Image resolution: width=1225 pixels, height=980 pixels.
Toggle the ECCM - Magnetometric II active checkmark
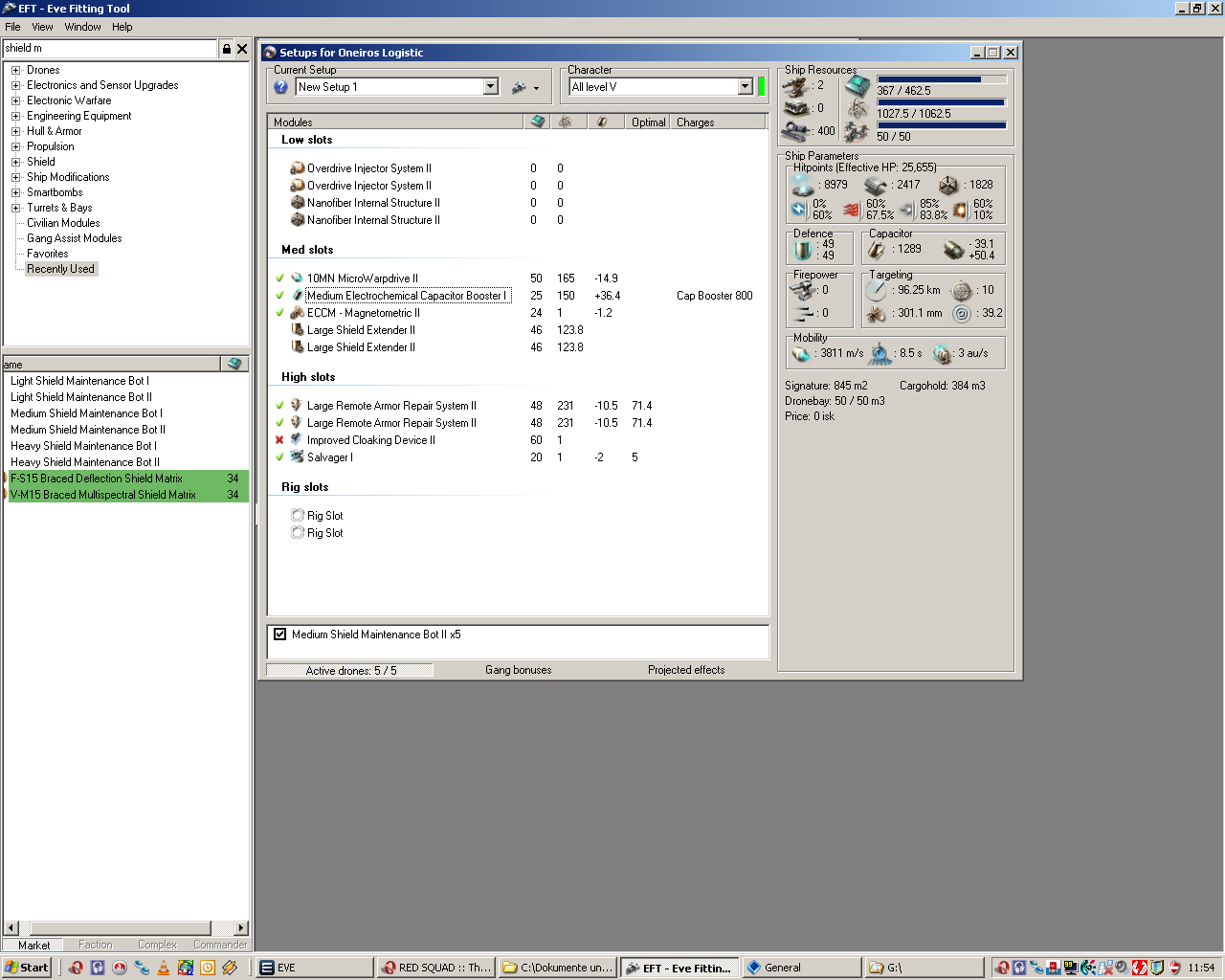pos(280,313)
